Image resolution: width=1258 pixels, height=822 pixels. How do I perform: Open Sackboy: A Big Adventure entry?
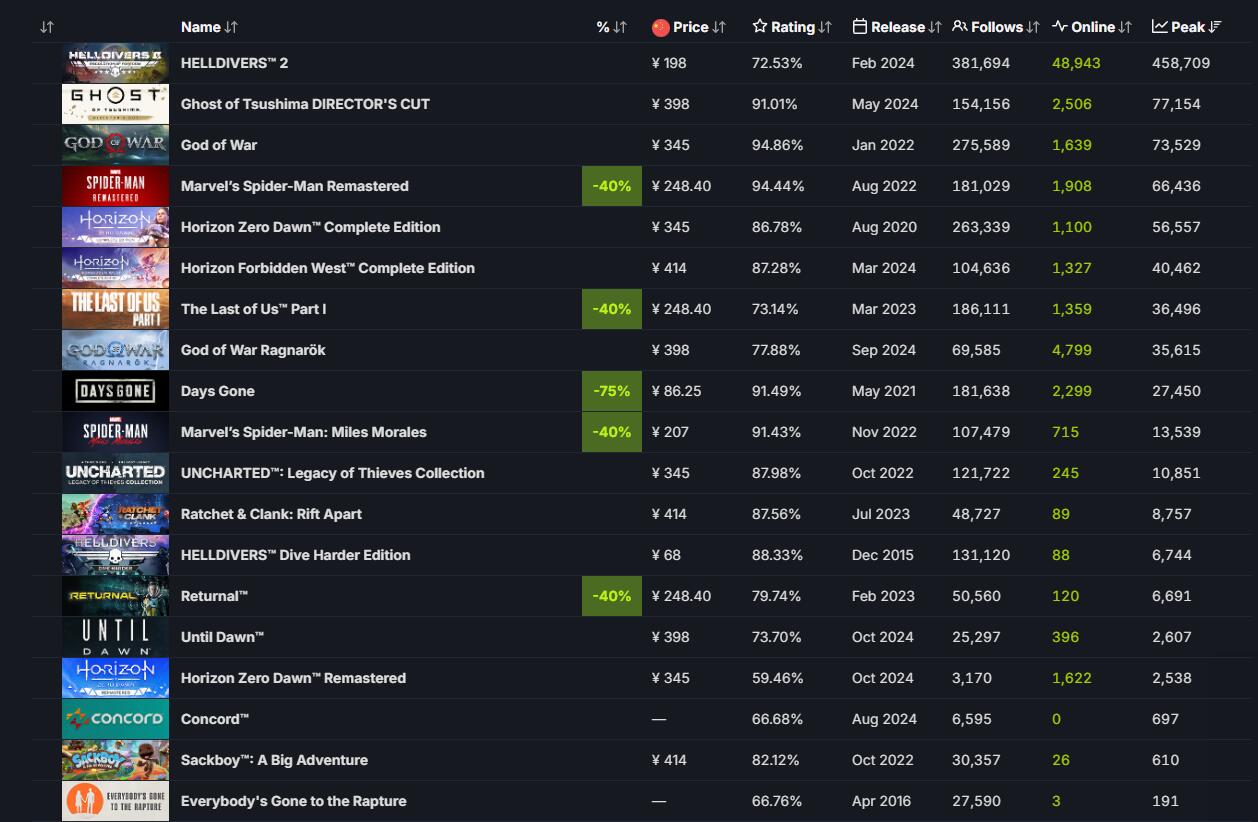(x=274, y=760)
